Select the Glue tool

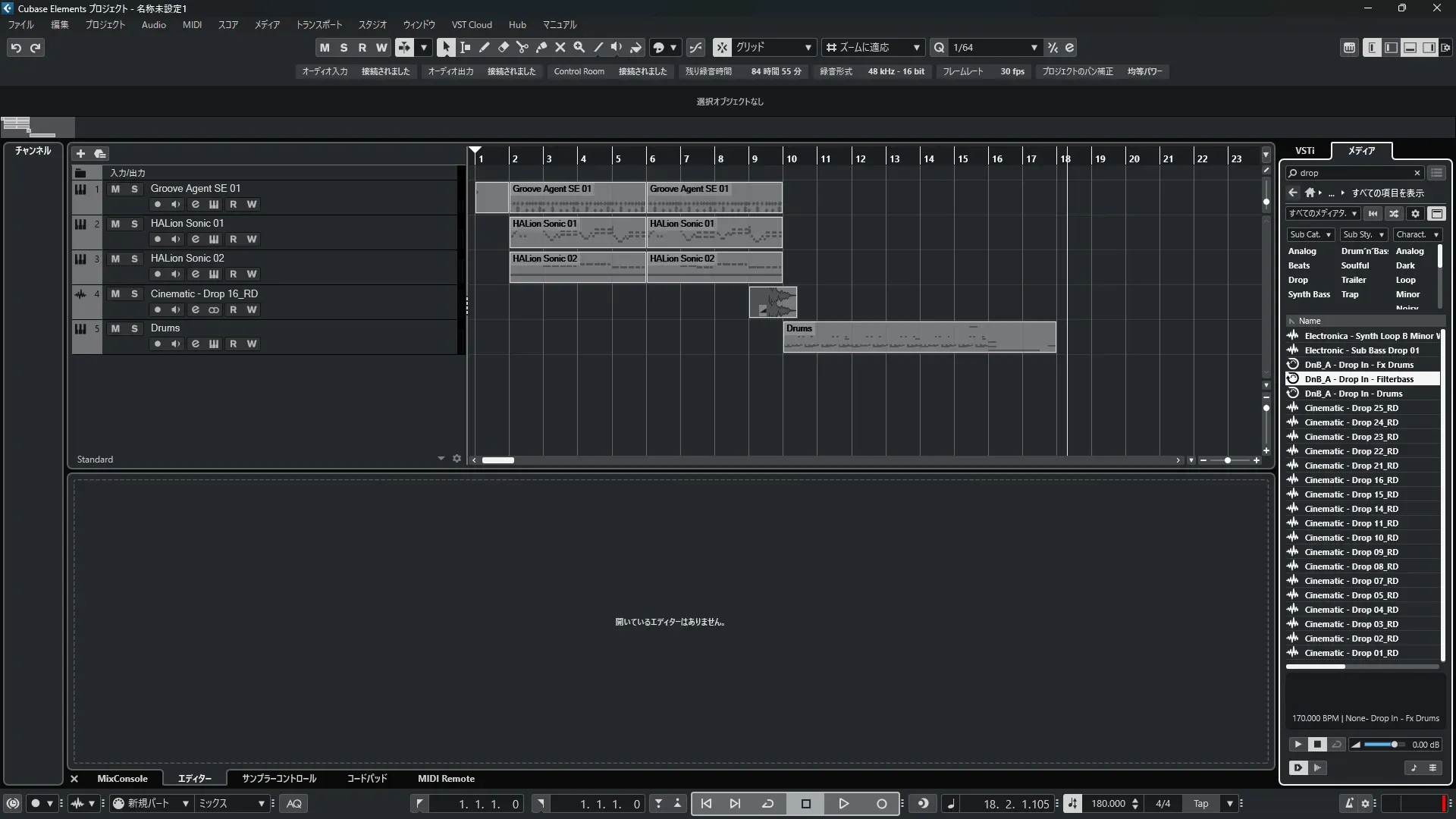click(541, 47)
